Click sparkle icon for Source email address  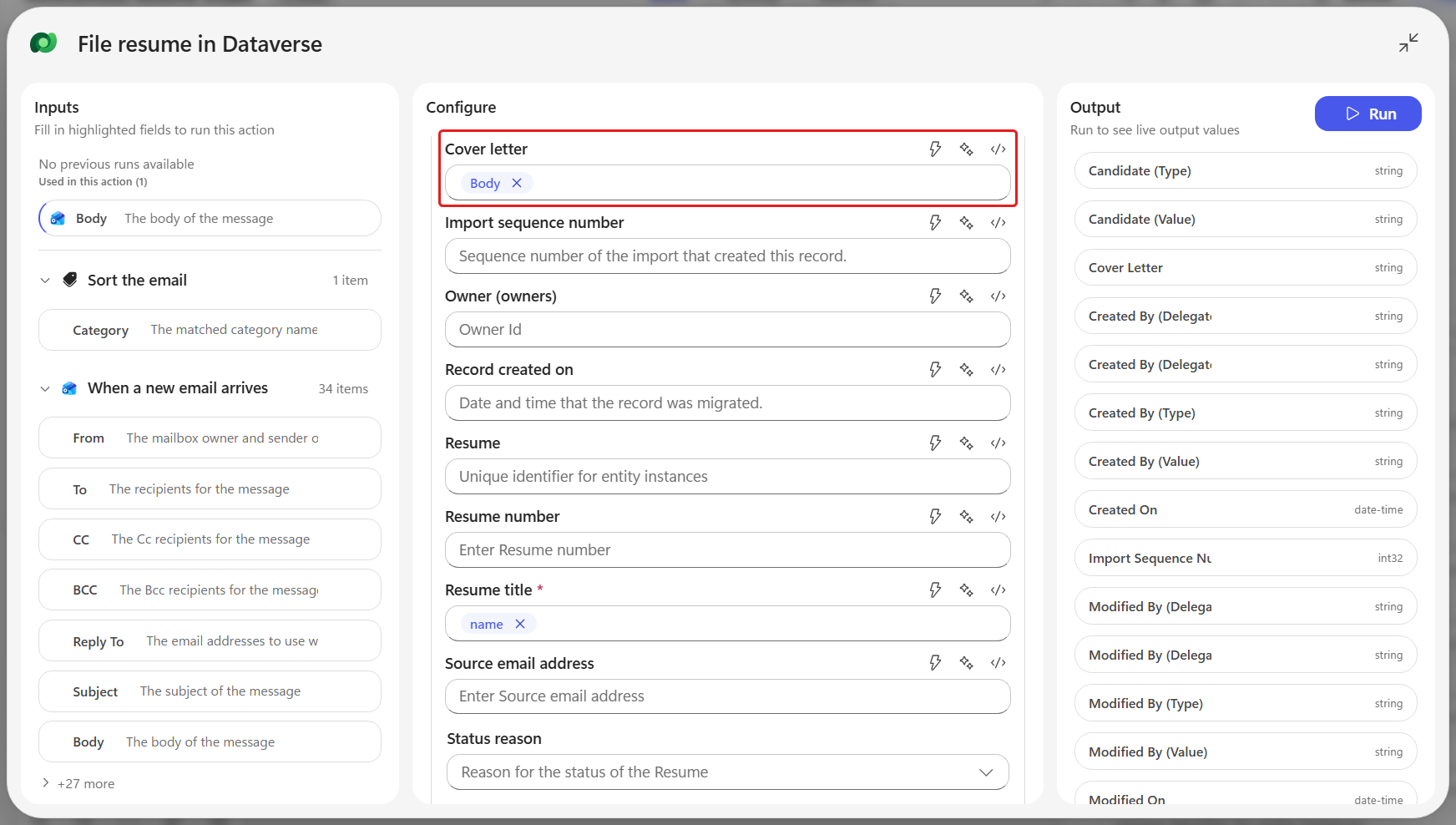click(966, 662)
